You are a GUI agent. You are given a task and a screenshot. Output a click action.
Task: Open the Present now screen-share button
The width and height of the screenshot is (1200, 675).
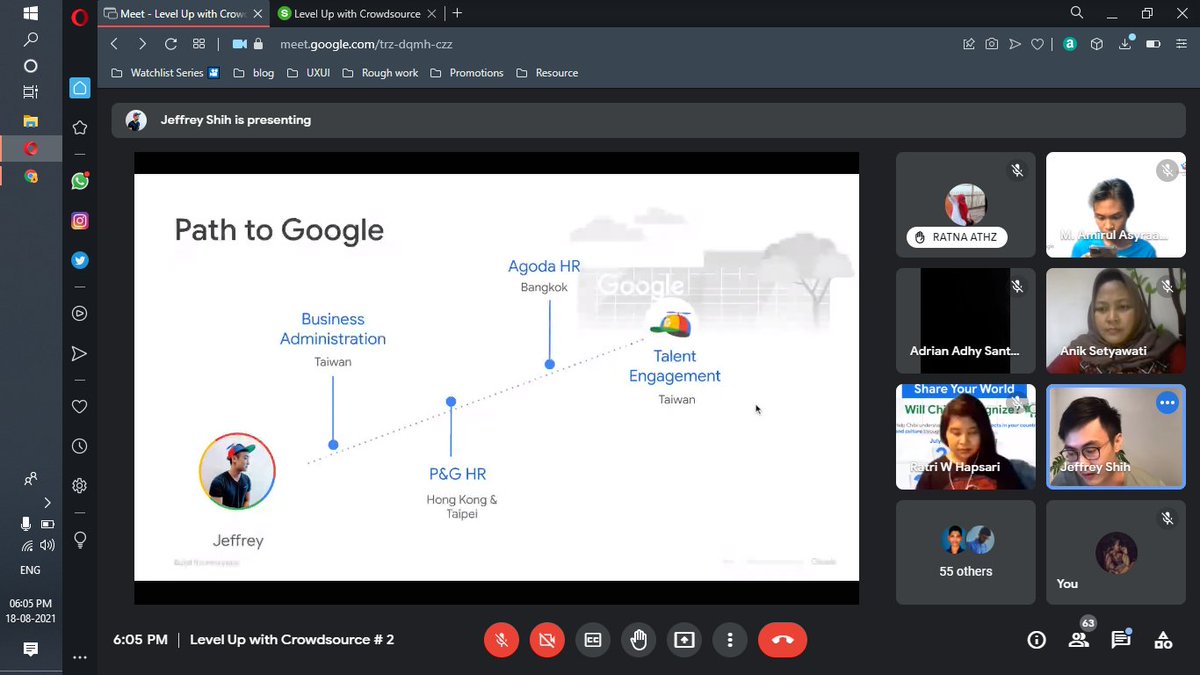[x=685, y=640]
